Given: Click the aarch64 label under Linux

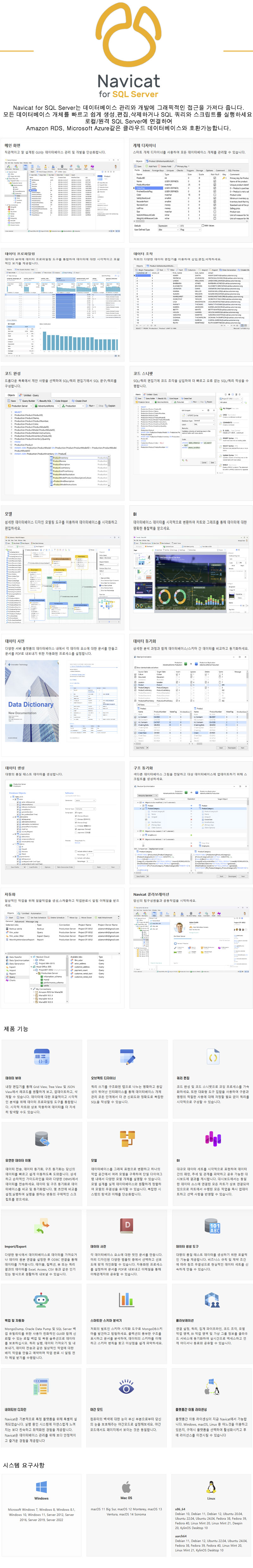Looking at the screenshot, I should coord(181,1536).
